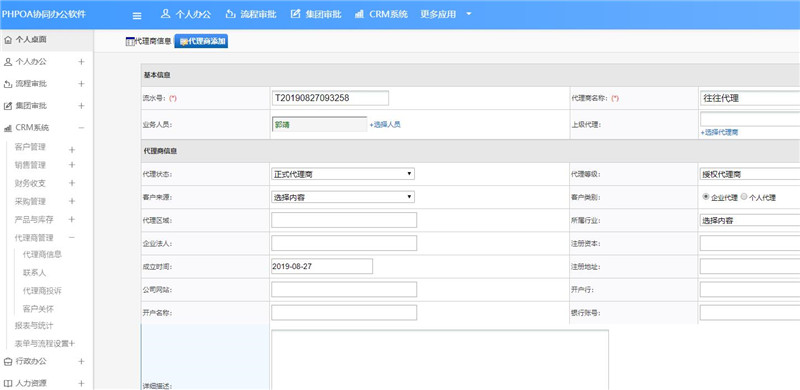The image size is (800, 390).
Task: Click +选择代理商 link
Action: pyautogui.click(x=719, y=133)
